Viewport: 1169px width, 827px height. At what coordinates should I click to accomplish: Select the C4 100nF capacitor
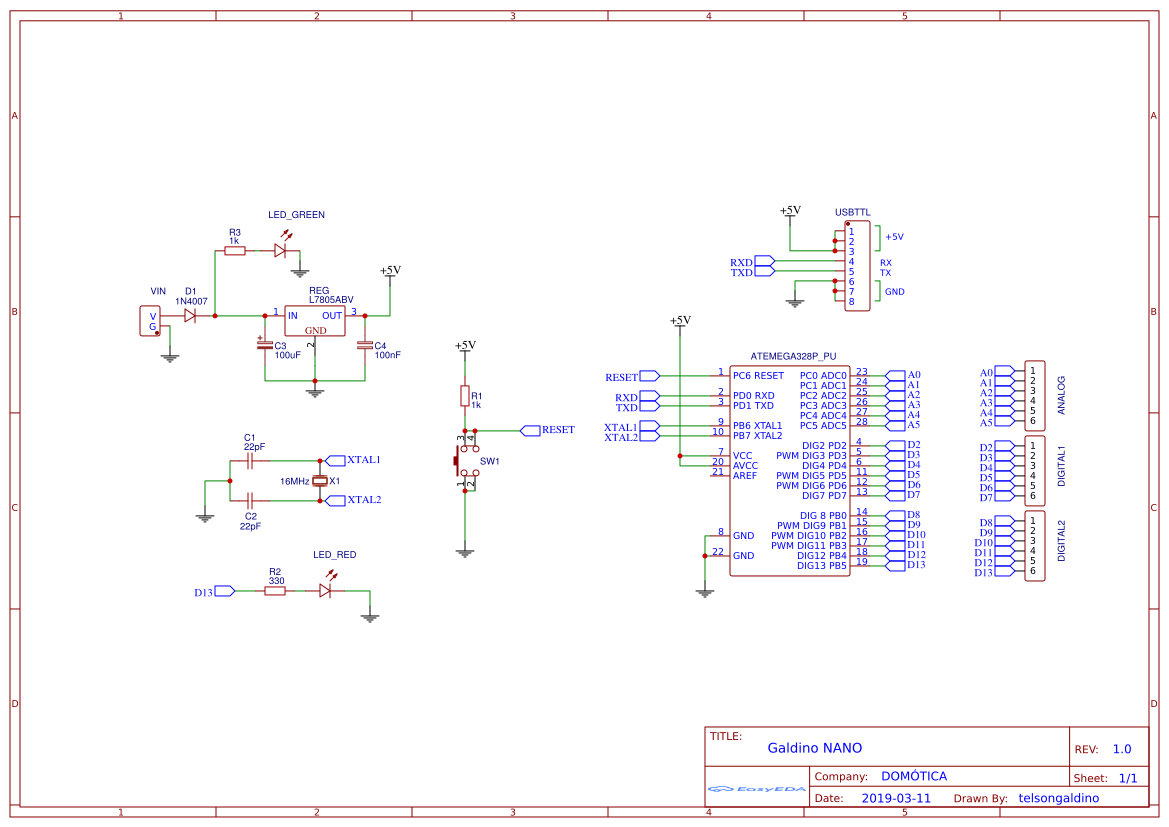pos(365,346)
